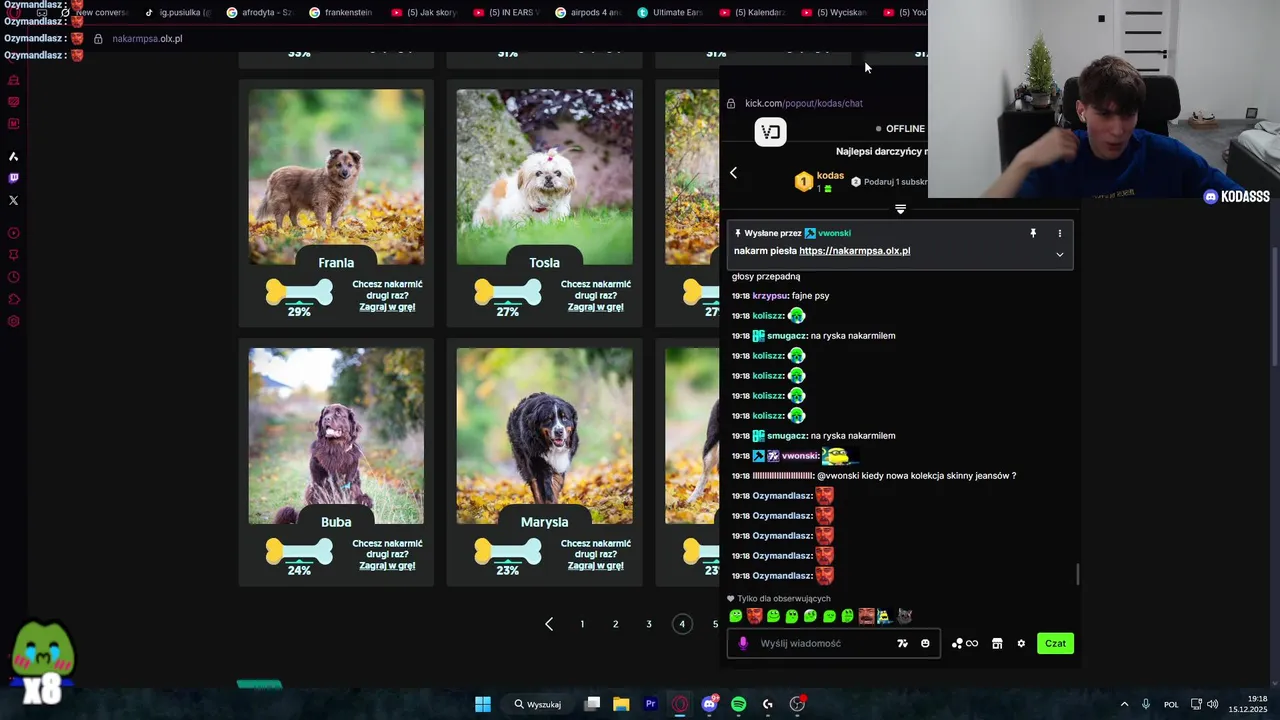Switch to the 'frankenstein' browser tab
Viewport: 1280px width, 720px height.
pyautogui.click(x=340, y=12)
